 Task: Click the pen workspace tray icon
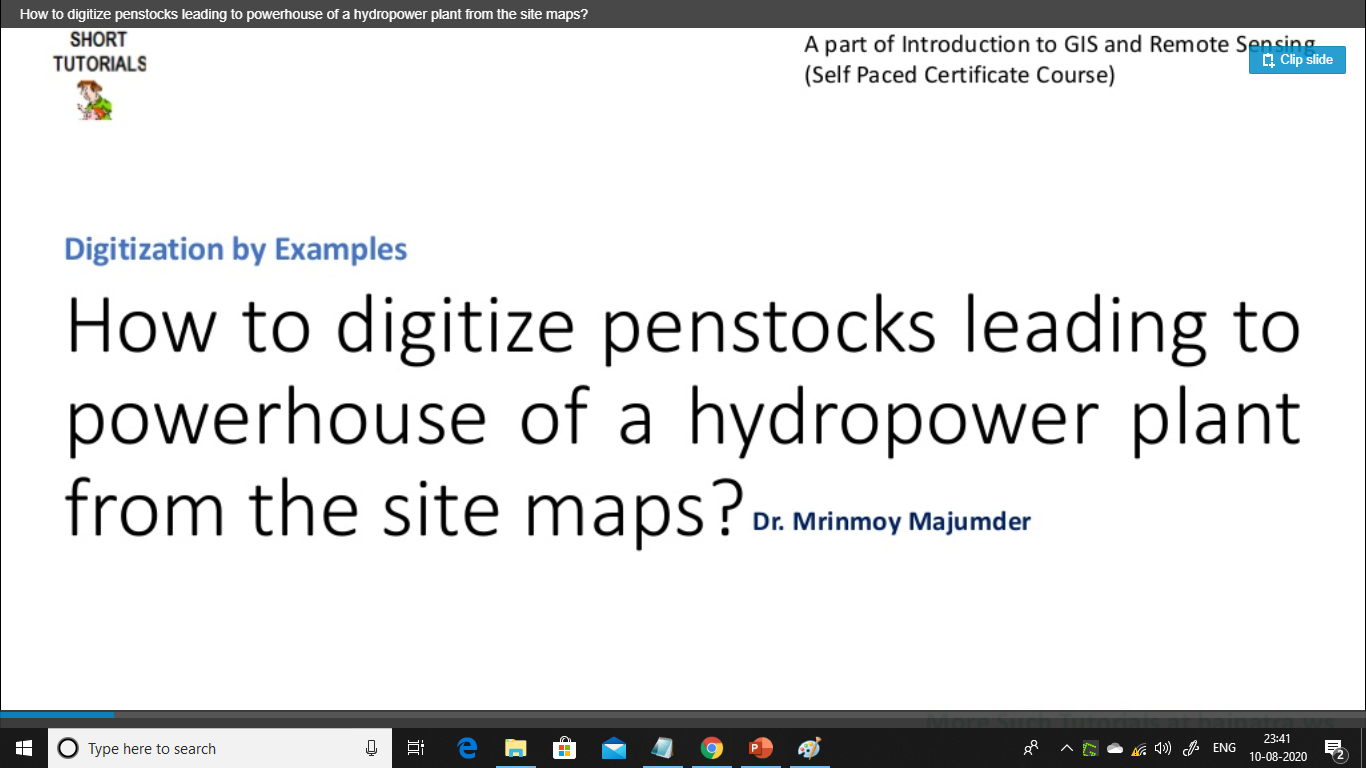click(x=1191, y=748)
